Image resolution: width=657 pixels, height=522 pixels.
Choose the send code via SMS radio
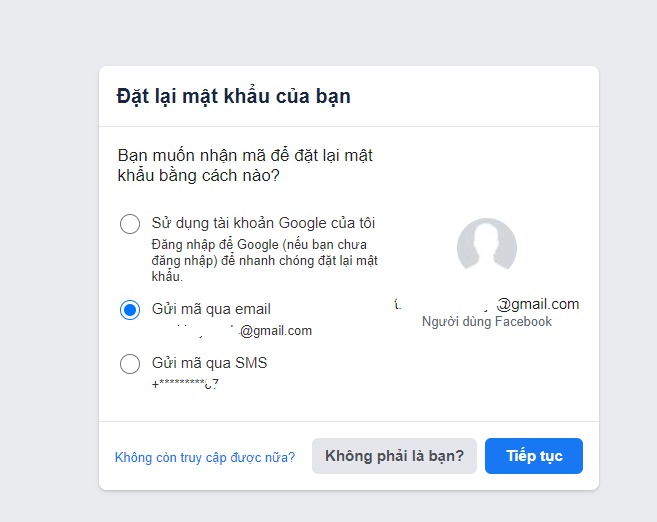130,364
